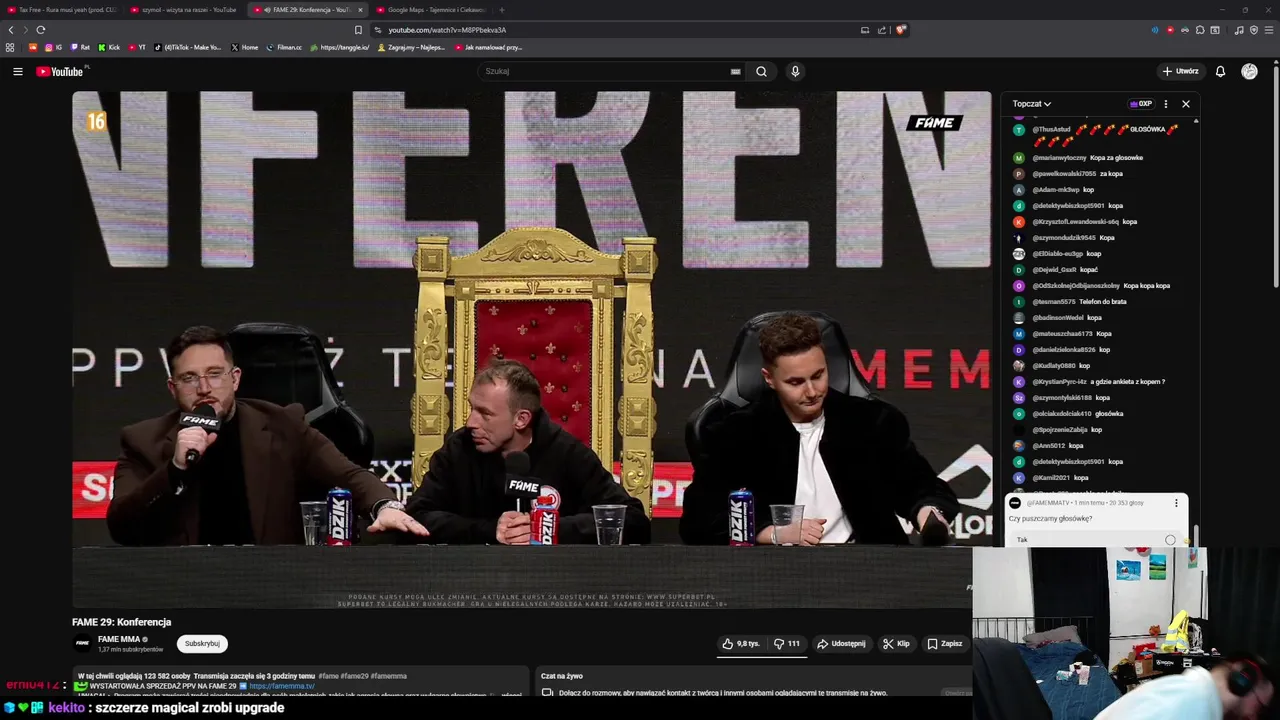The height and width of the screenshot is (720, 1280).
Task: Close the FAME 29: Konferencja tab
Action: point(360,10)
